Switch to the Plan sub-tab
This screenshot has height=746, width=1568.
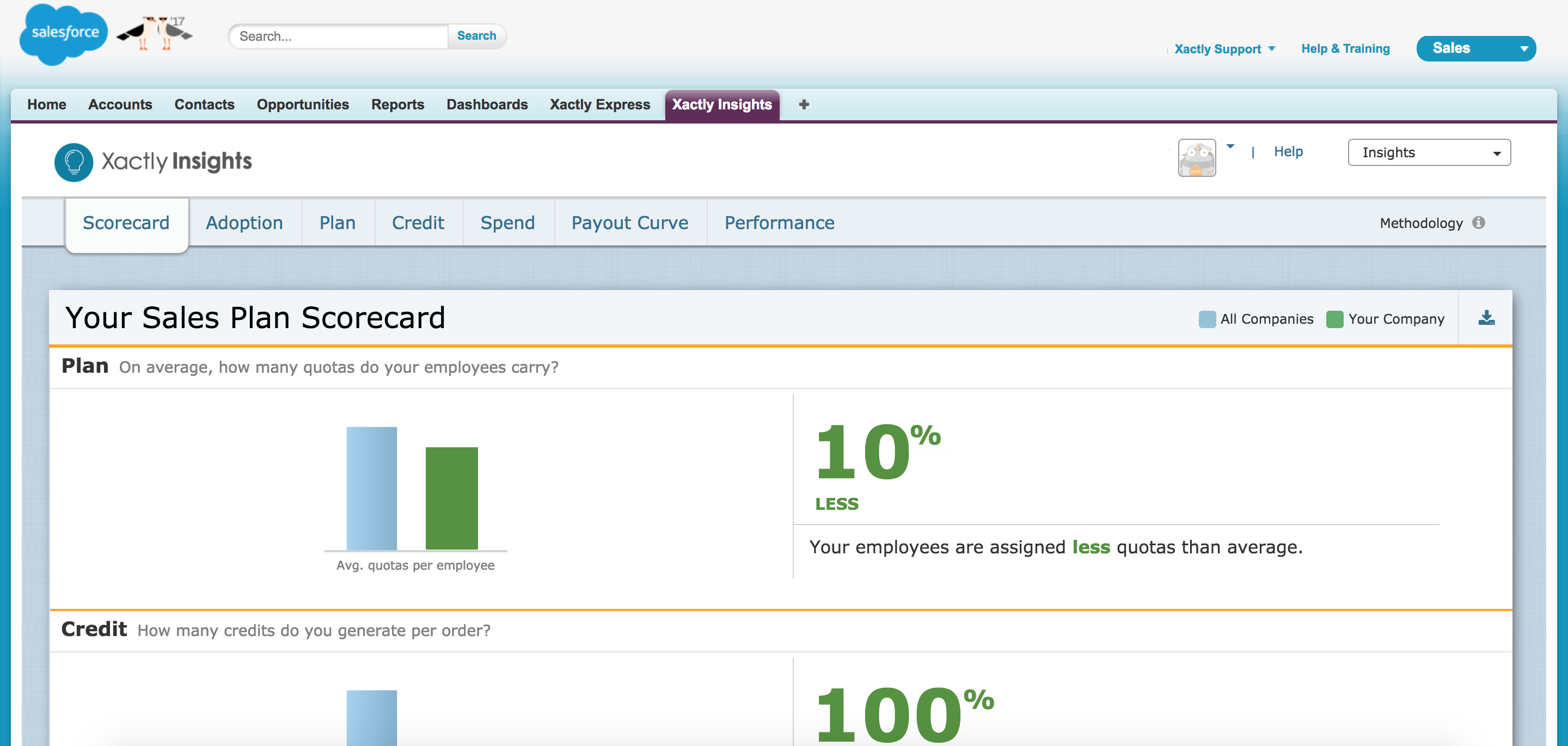coord(338,223)
